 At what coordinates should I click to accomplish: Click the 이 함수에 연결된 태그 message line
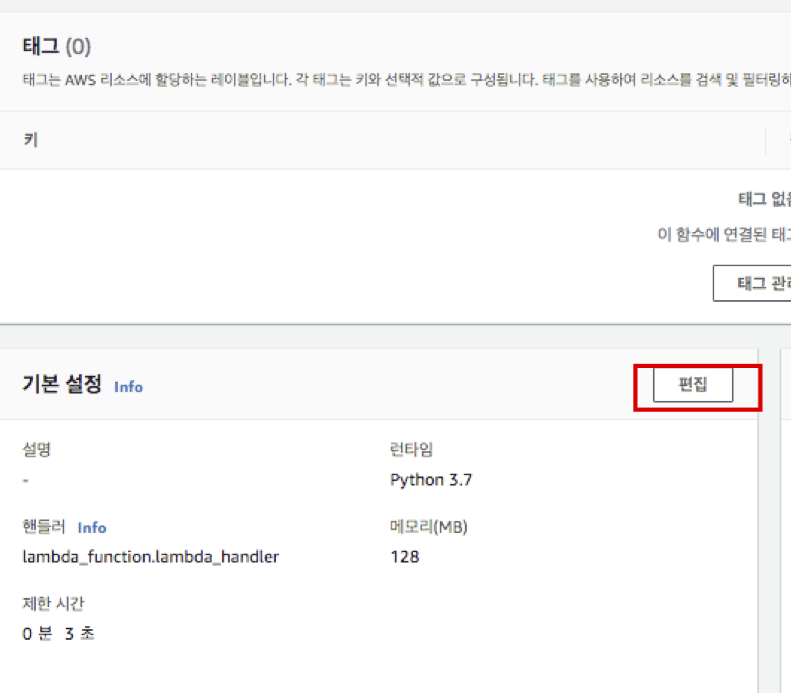click(x=722, y=235)
